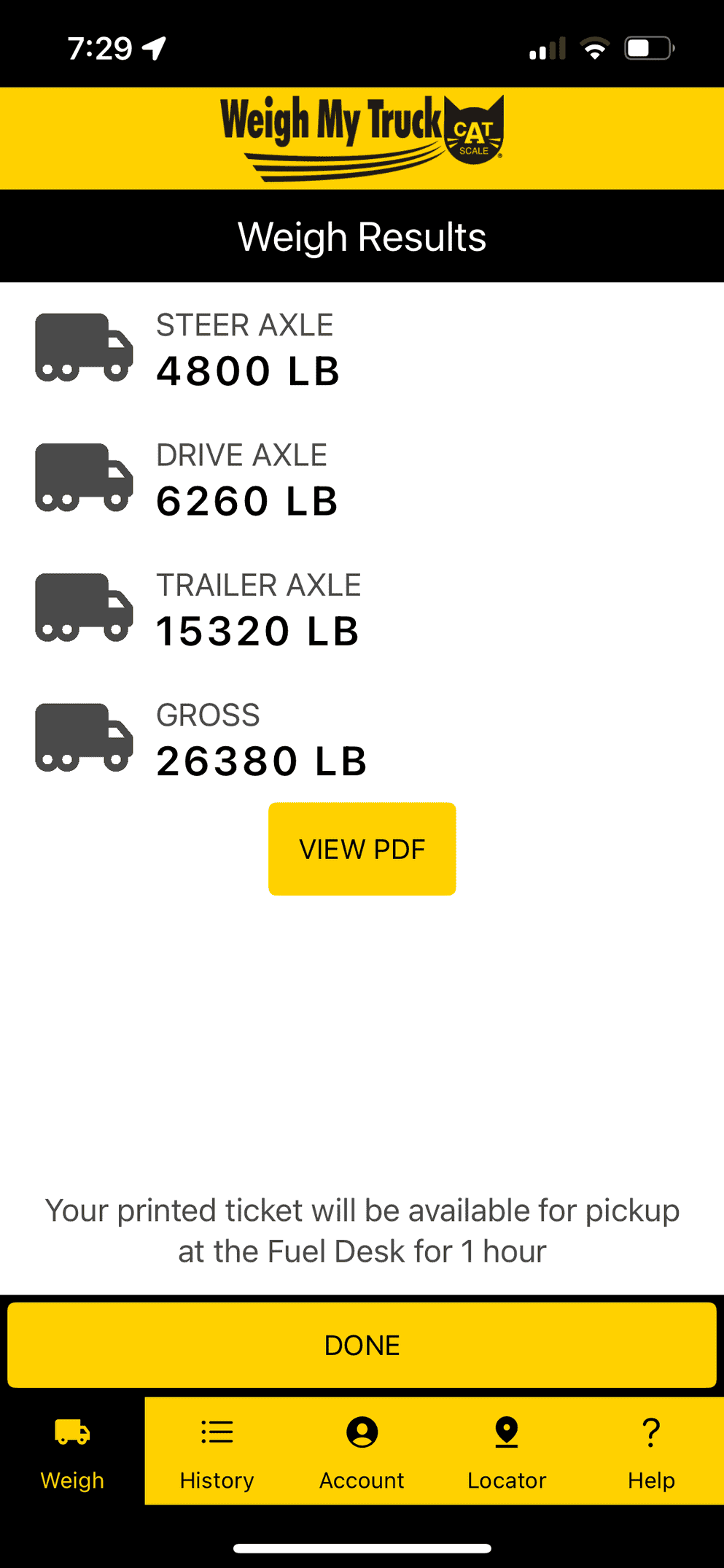
Task: Tap the 6260 LB drive axle value
Action: tap(247, 502)
